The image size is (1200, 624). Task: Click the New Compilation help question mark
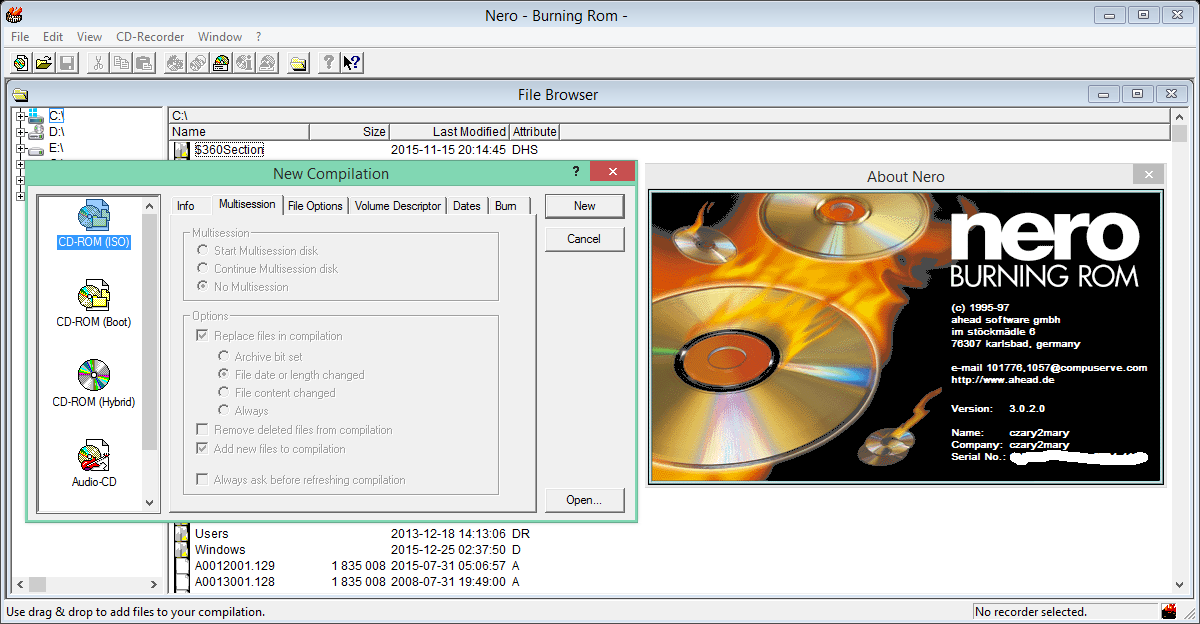click(x=576, y=172)
